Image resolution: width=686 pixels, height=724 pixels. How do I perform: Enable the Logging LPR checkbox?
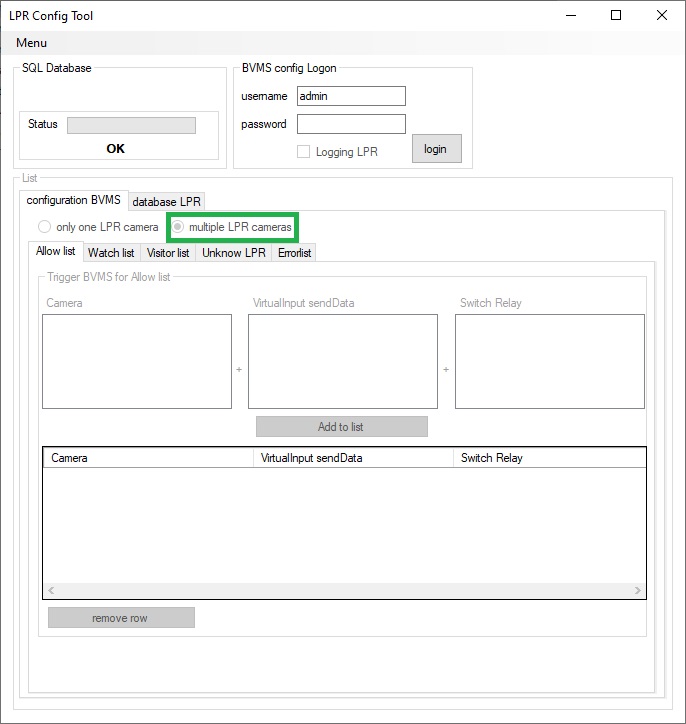click(x=304, y=152)
